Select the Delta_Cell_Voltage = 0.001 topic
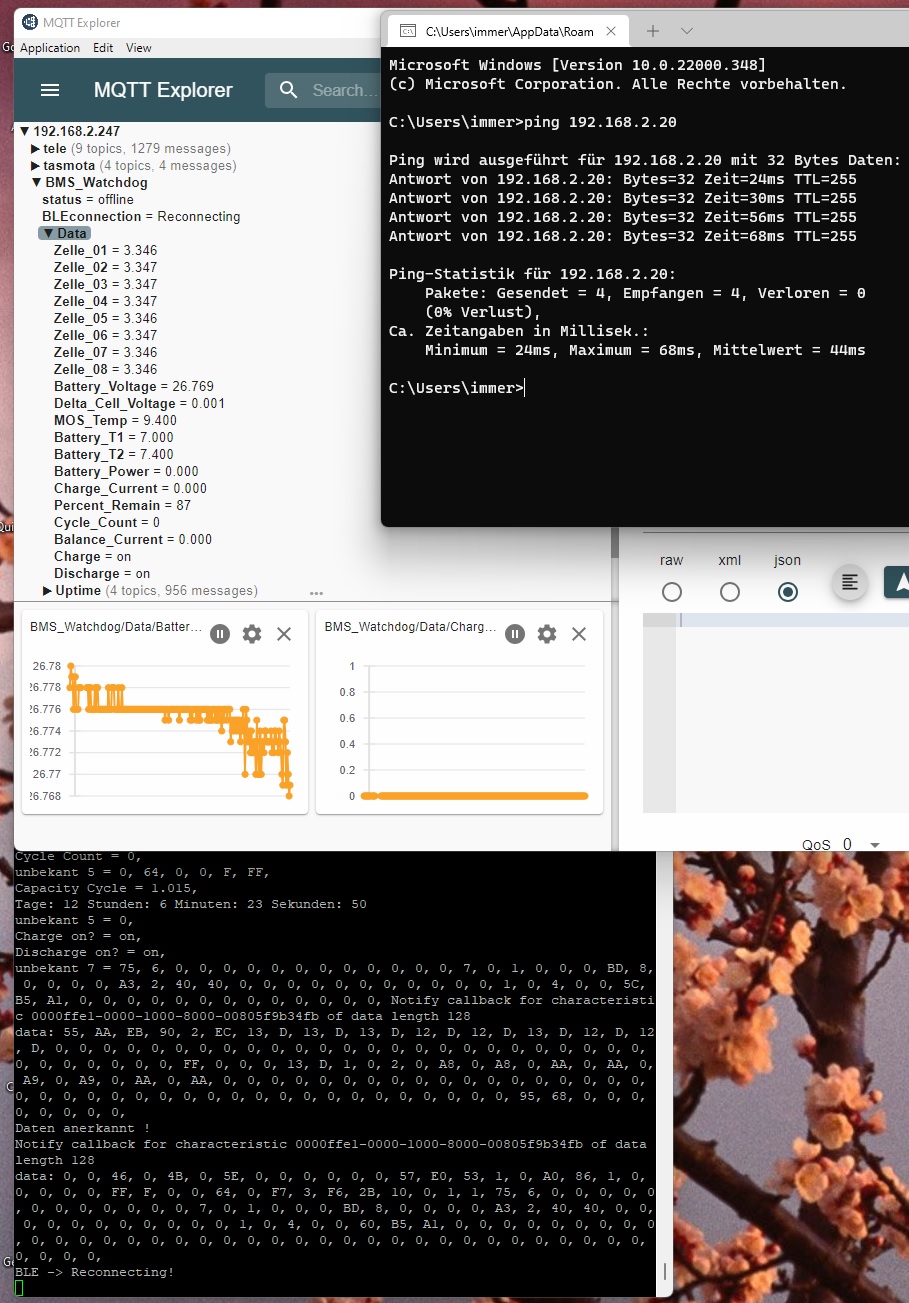 click(x=139, y=403)
